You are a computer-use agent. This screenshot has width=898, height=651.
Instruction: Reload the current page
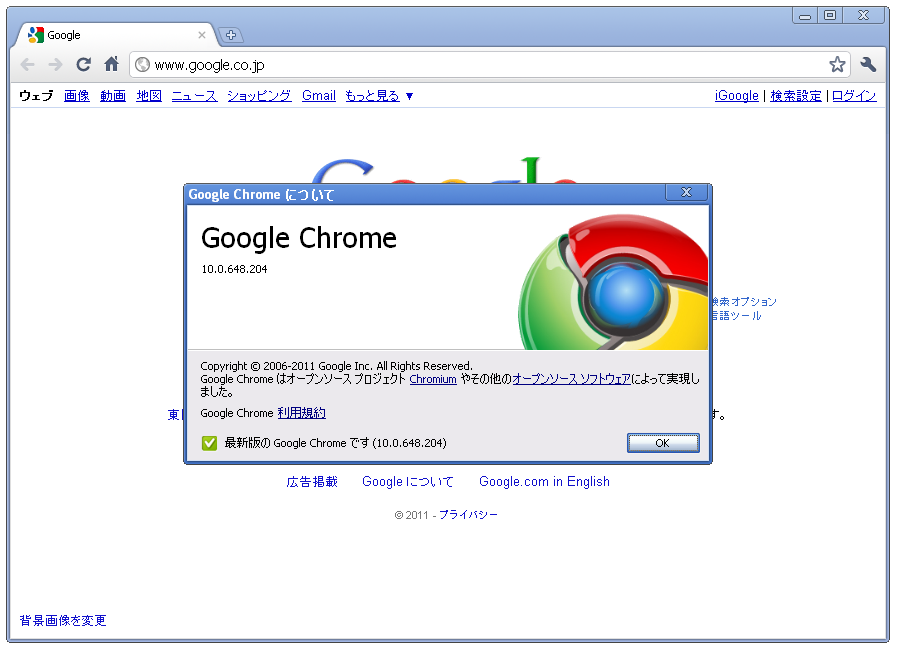click(x=84, y=64)
